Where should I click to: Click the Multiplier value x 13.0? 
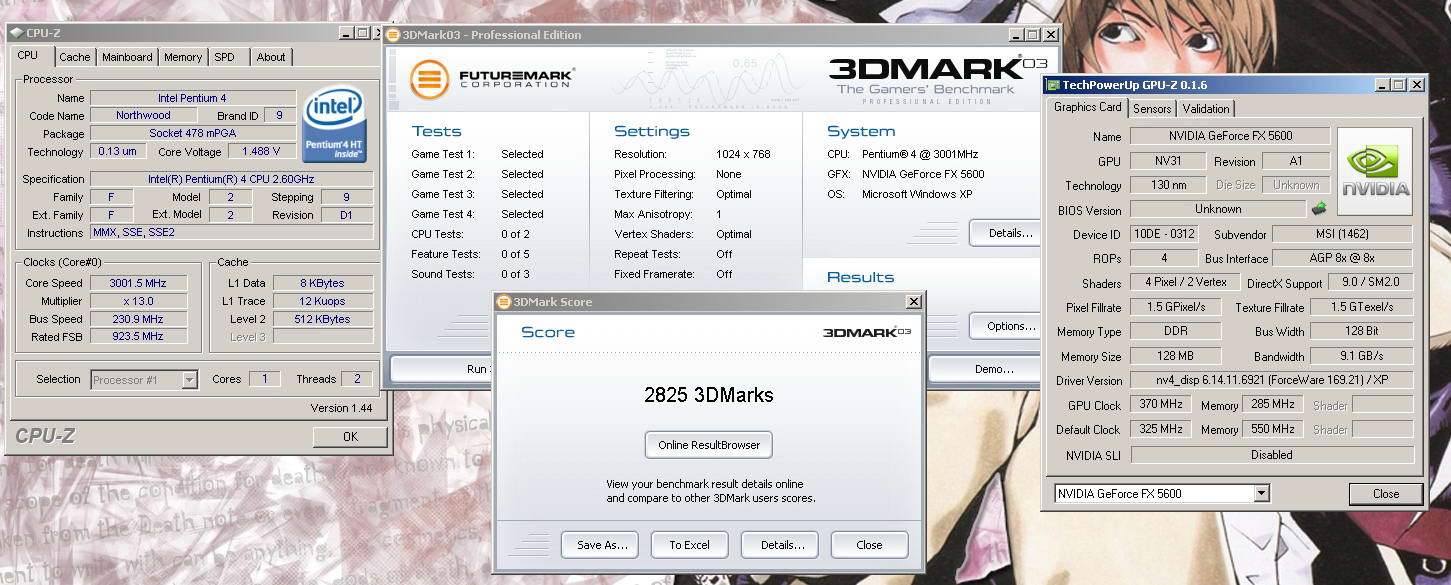click(138, 301)
